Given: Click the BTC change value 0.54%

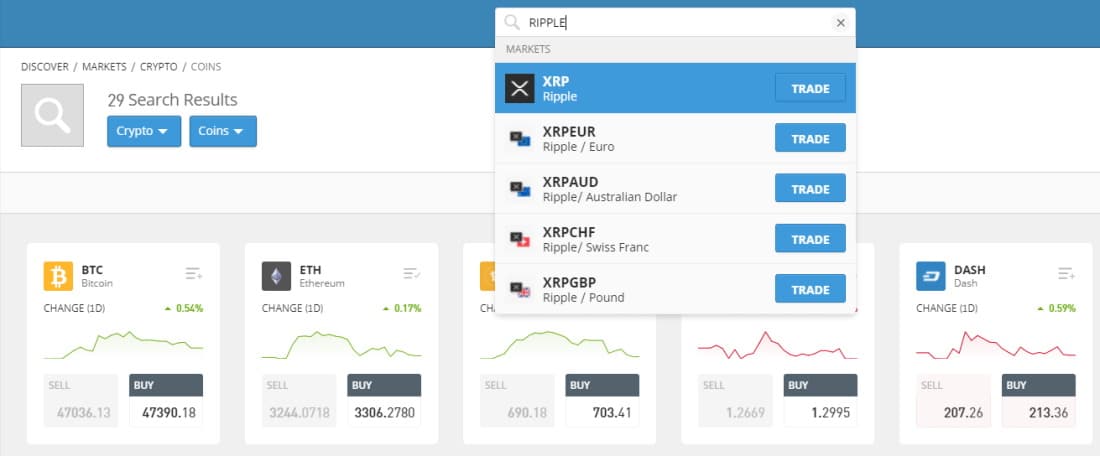Looking at the screenshot, I should [189, 308].
